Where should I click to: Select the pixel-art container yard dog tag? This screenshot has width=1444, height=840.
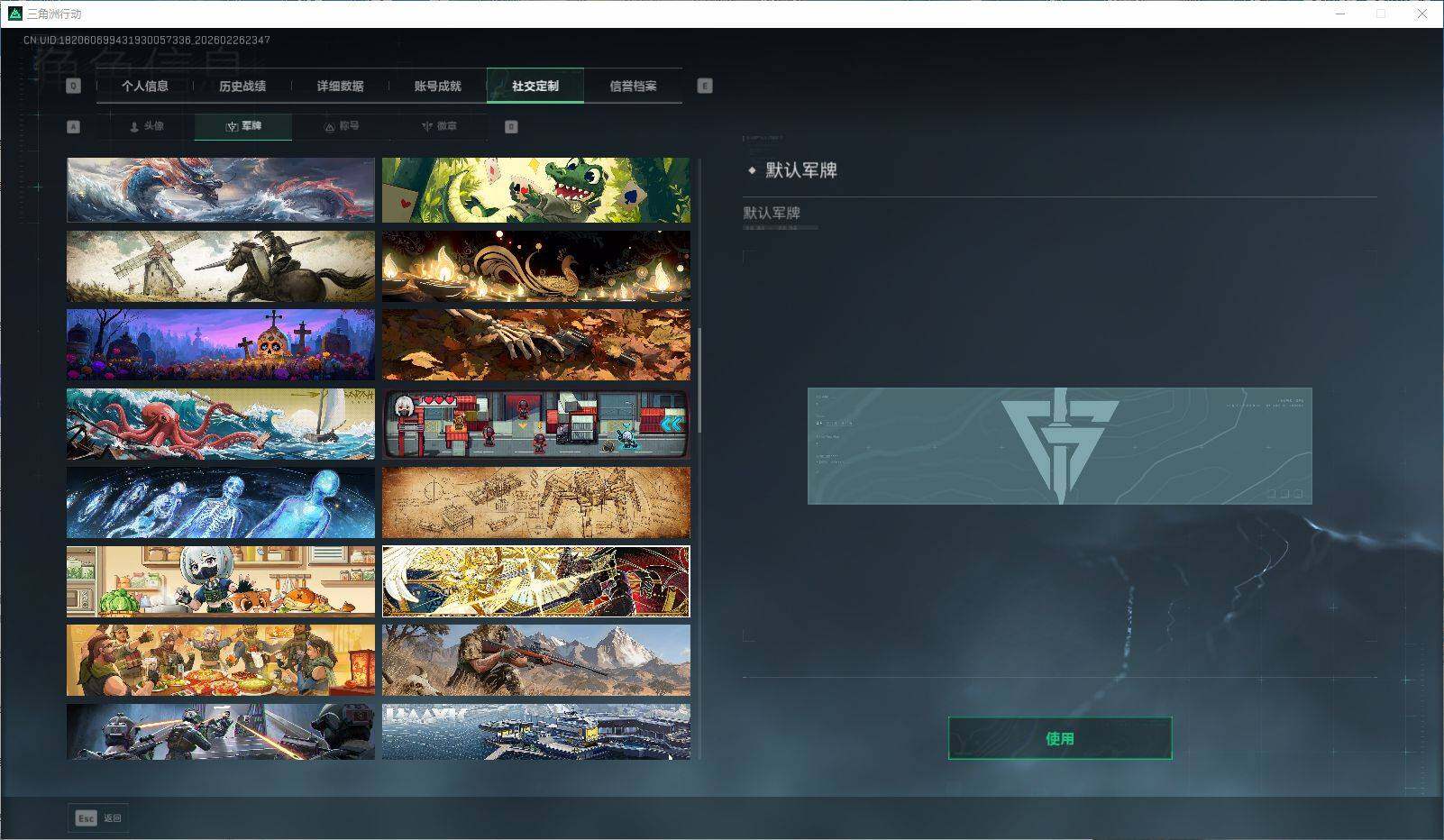pyautogui.click(x=536, y=425)
